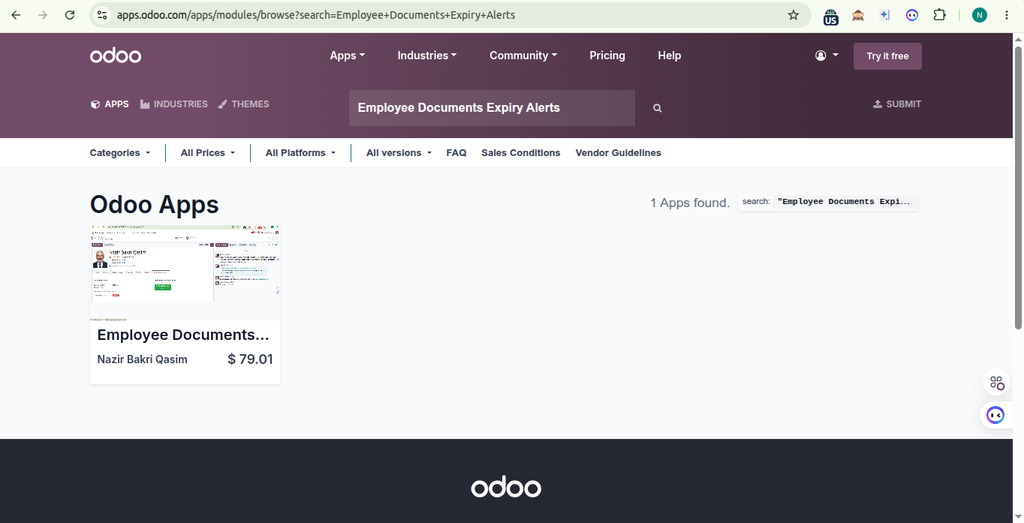The image size is (1024, 523).
Task: Click the author name Nazir Bakri Qasim
Action: pyautogui.click(x=142, y=359)
